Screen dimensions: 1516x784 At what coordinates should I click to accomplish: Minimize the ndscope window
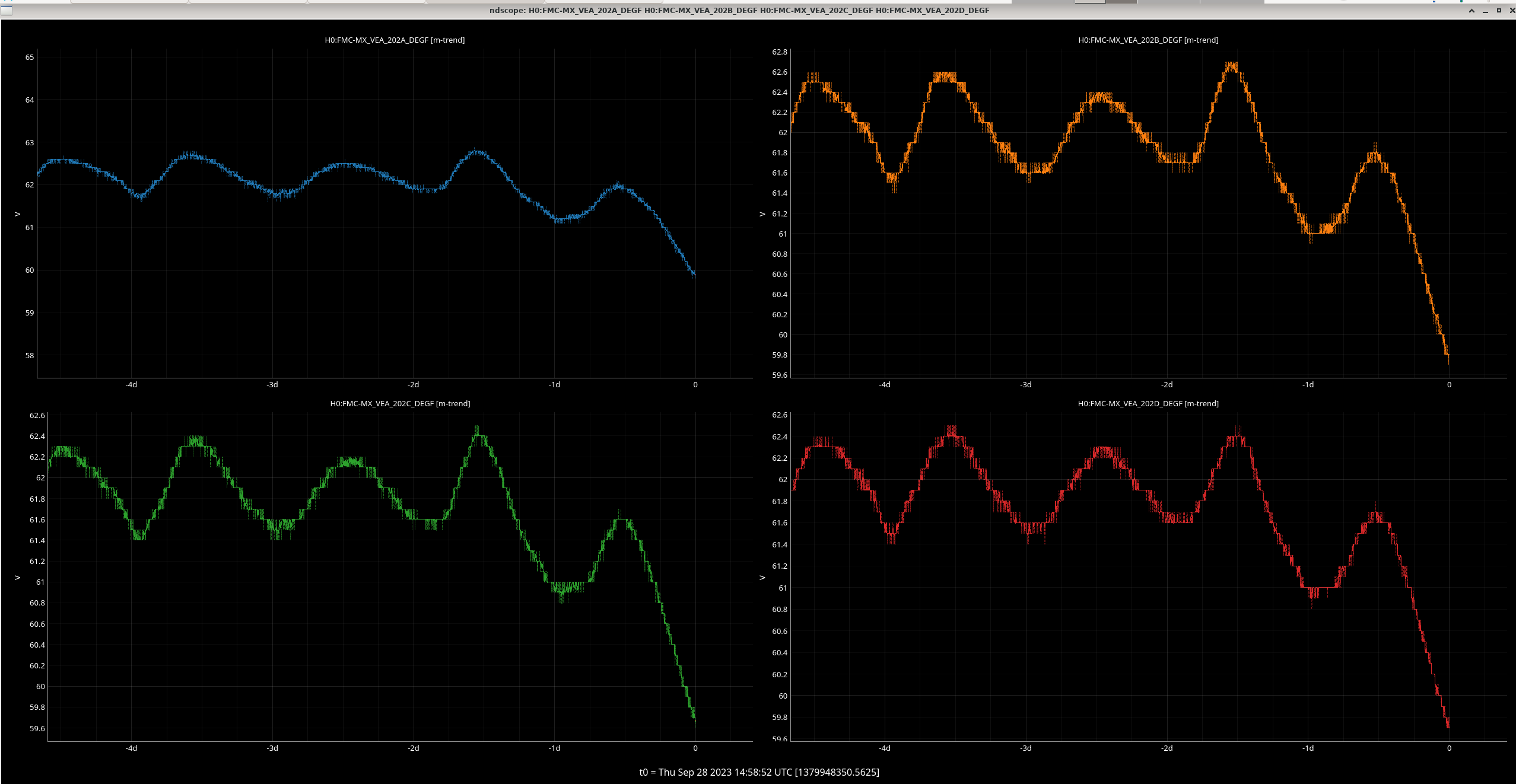(x=1485, y=11)
